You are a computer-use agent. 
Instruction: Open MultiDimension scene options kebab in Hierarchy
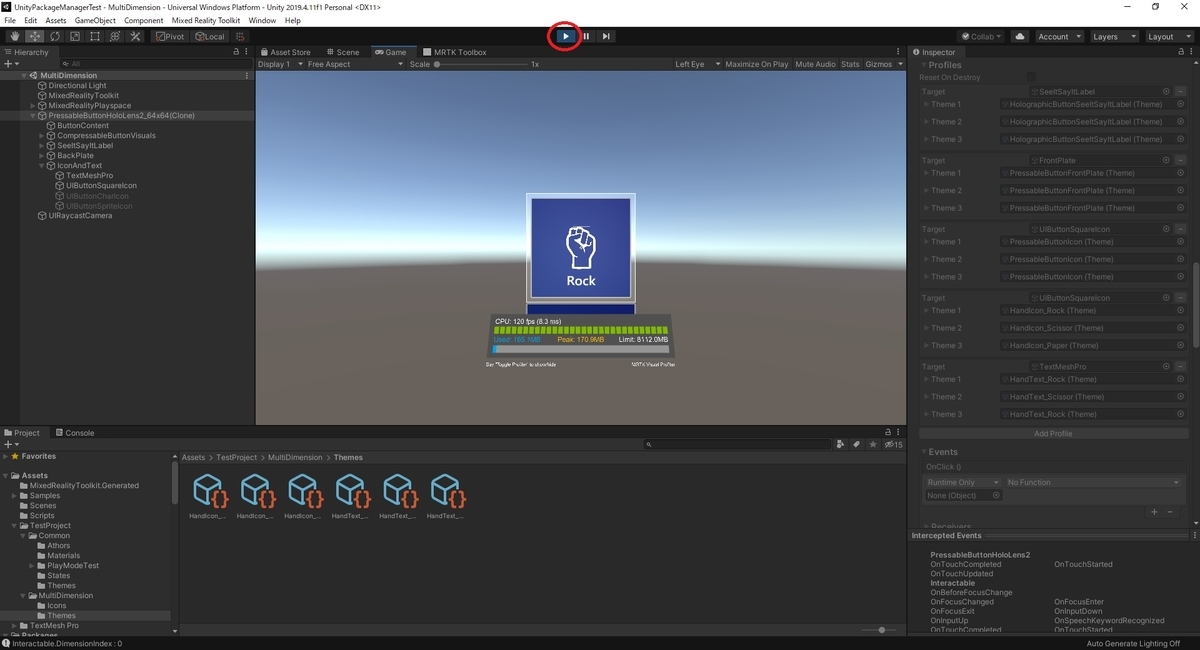[247, 75]
